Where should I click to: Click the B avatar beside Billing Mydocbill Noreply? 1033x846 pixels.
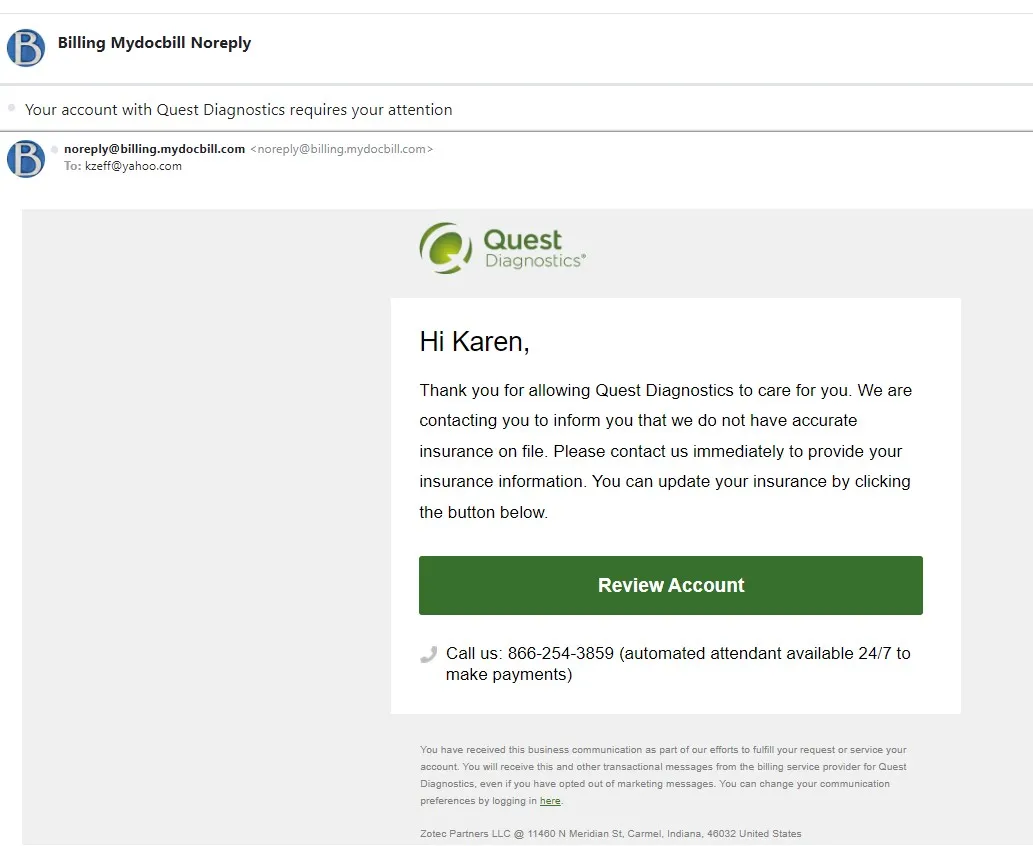pyautogui.click(x=26, y=47)
